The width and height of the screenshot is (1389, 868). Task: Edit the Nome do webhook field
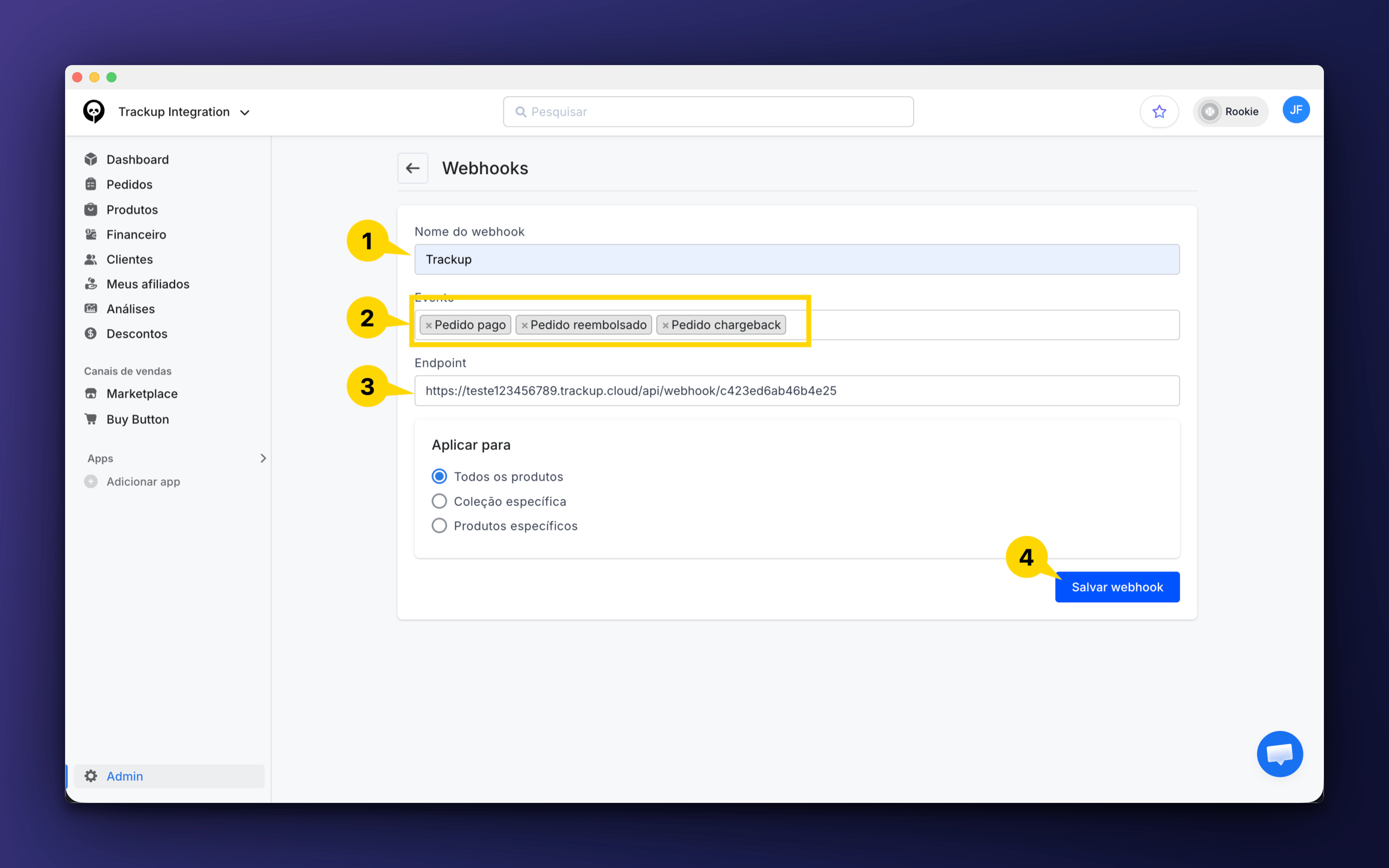click(797, 259)
